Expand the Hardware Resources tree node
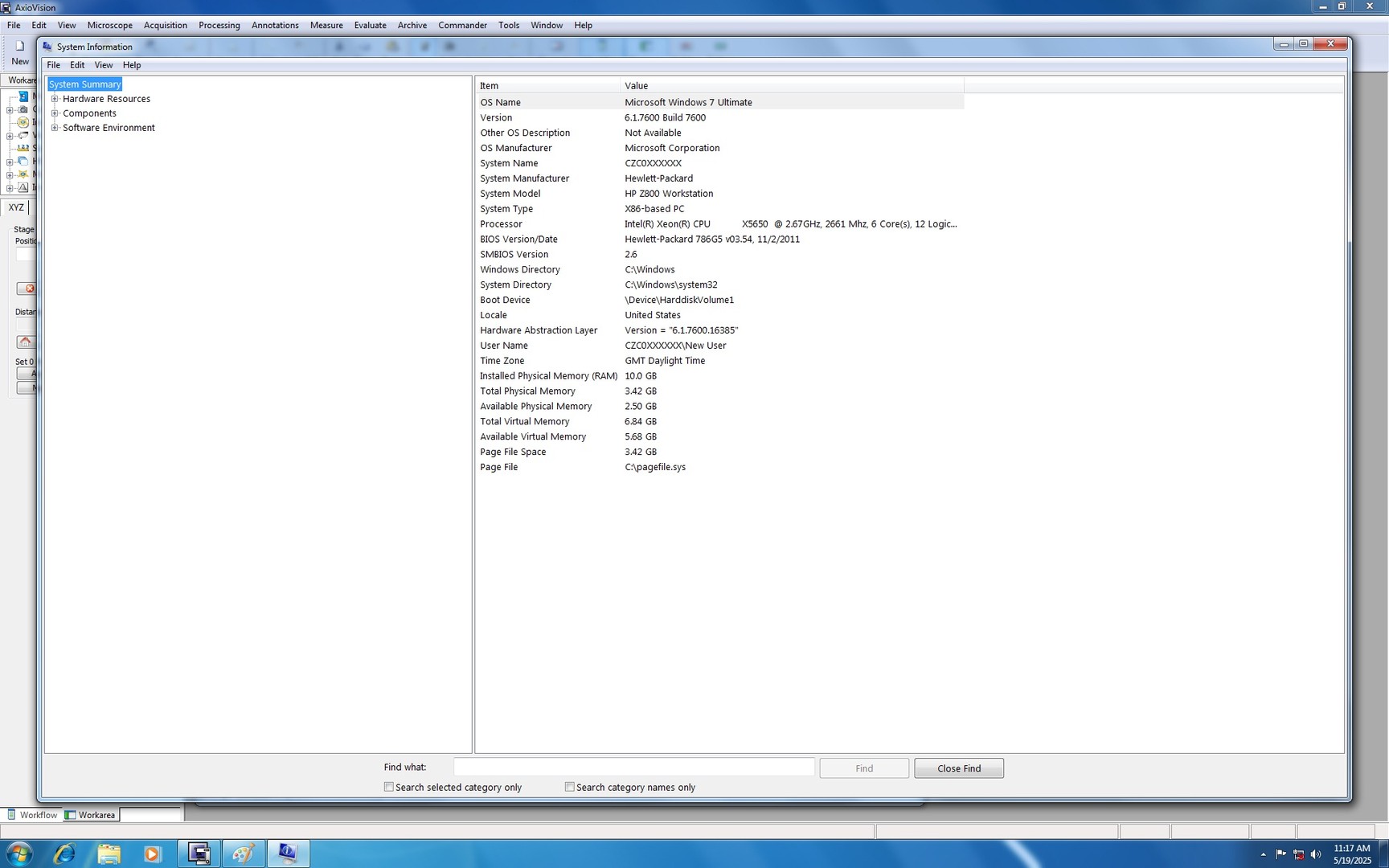Image resolution: width=1389 pixels, height=868 pixels. coord(55,99)
